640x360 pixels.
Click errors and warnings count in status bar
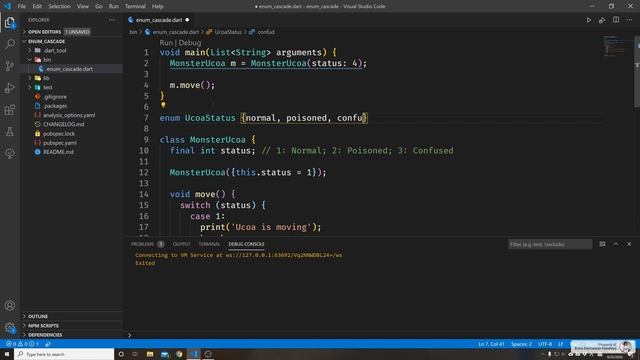22,344
